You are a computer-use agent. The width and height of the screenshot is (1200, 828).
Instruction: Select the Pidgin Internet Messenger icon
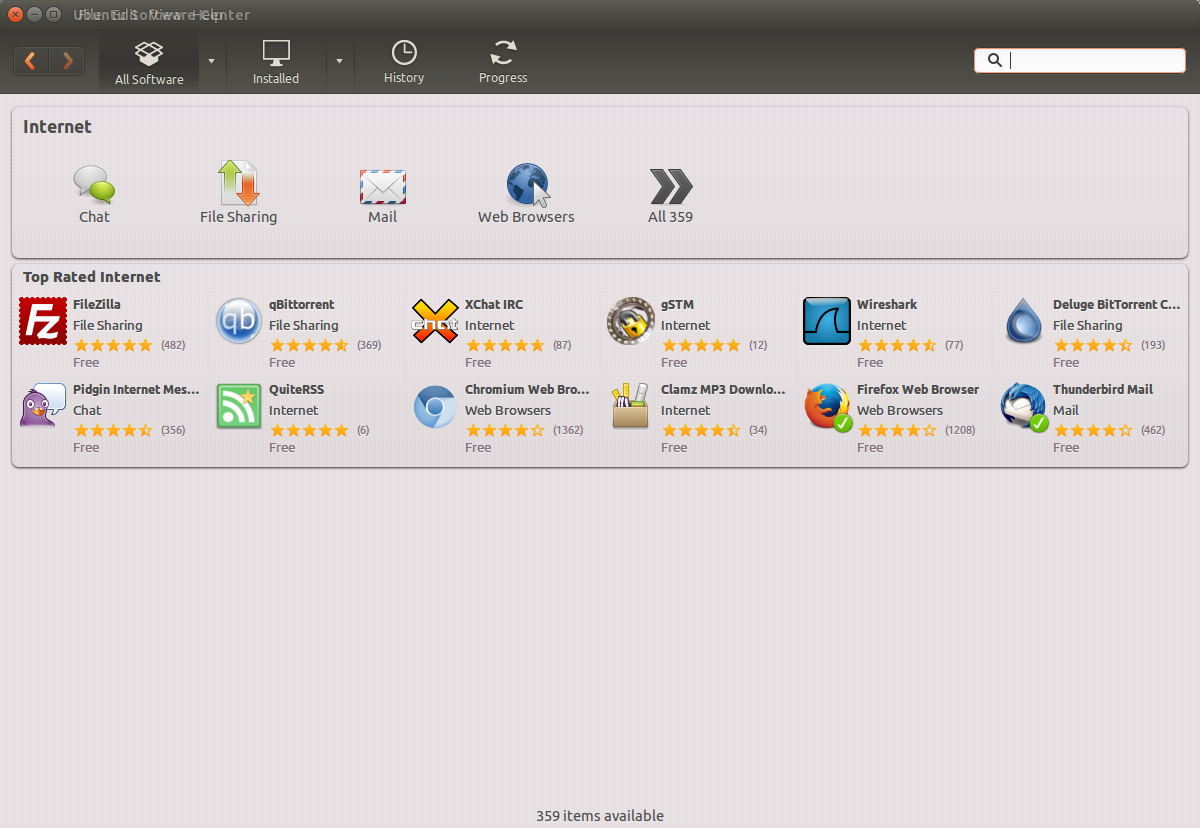(43, 406)
